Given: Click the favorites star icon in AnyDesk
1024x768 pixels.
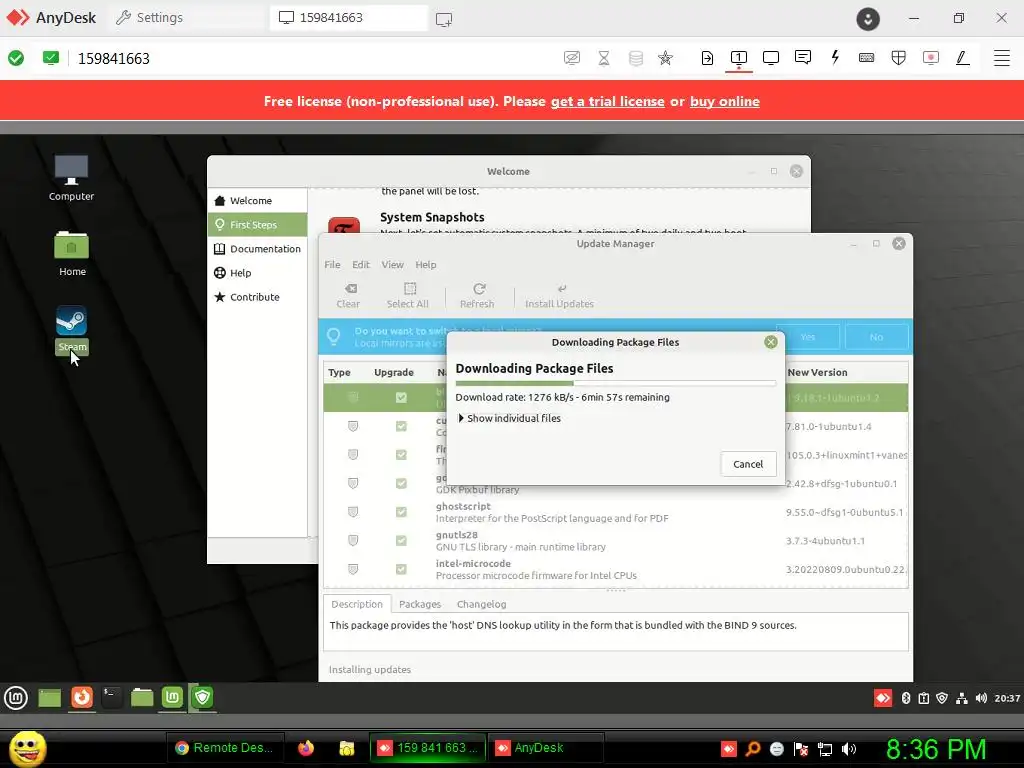Looking at the screenshot, I should 665,57.
